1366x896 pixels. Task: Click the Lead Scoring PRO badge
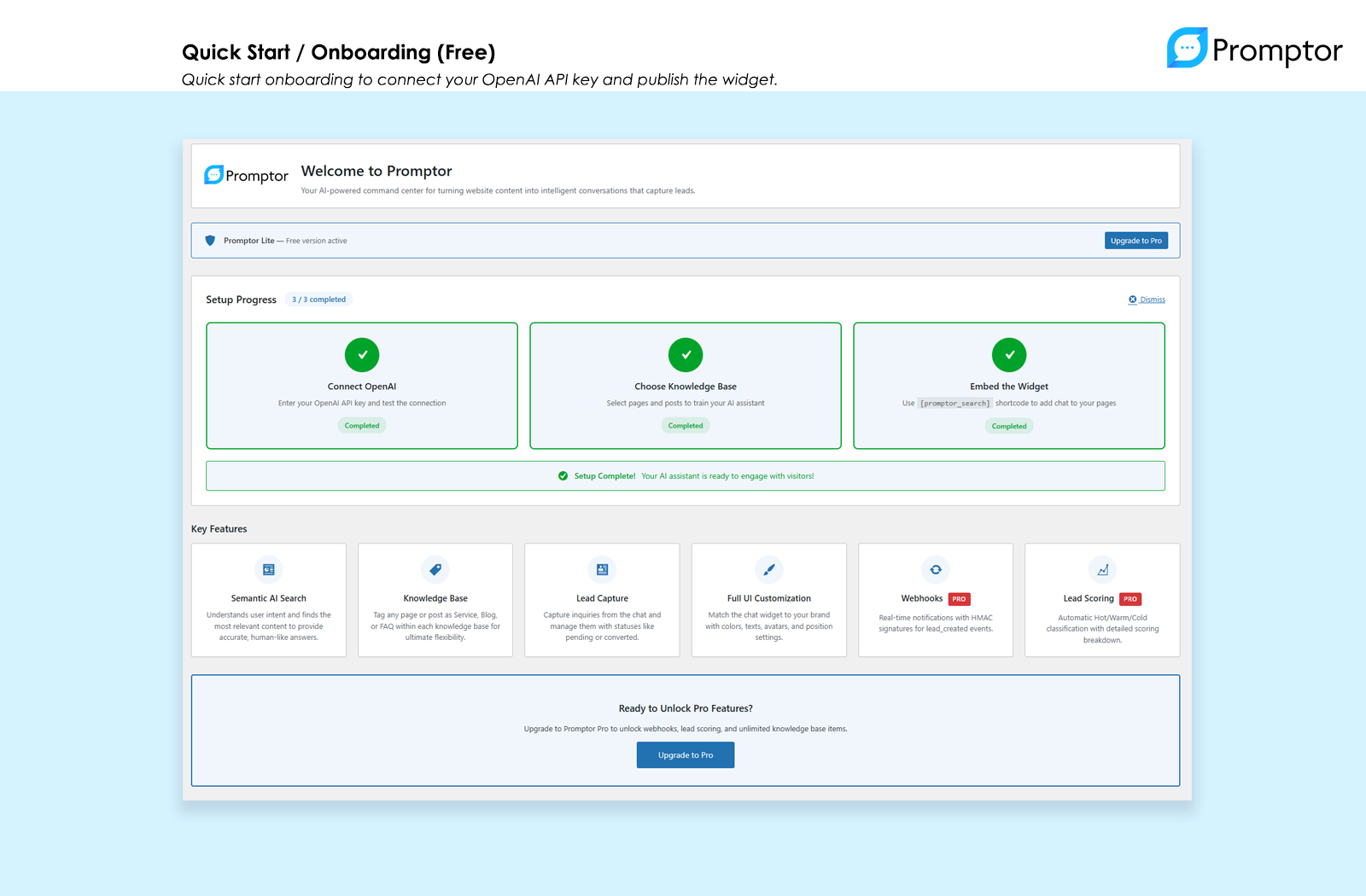point(1130,599)
